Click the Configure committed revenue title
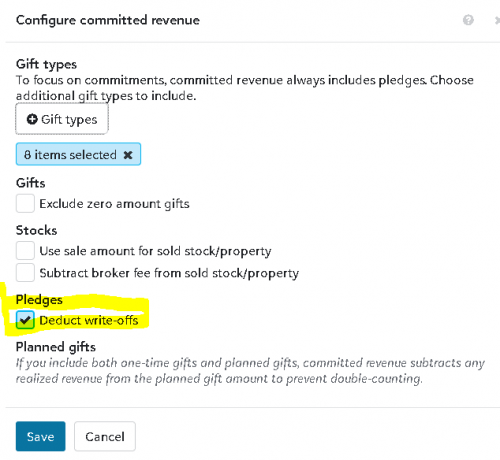This screenshot has height=460, width=500. point(108,20)
